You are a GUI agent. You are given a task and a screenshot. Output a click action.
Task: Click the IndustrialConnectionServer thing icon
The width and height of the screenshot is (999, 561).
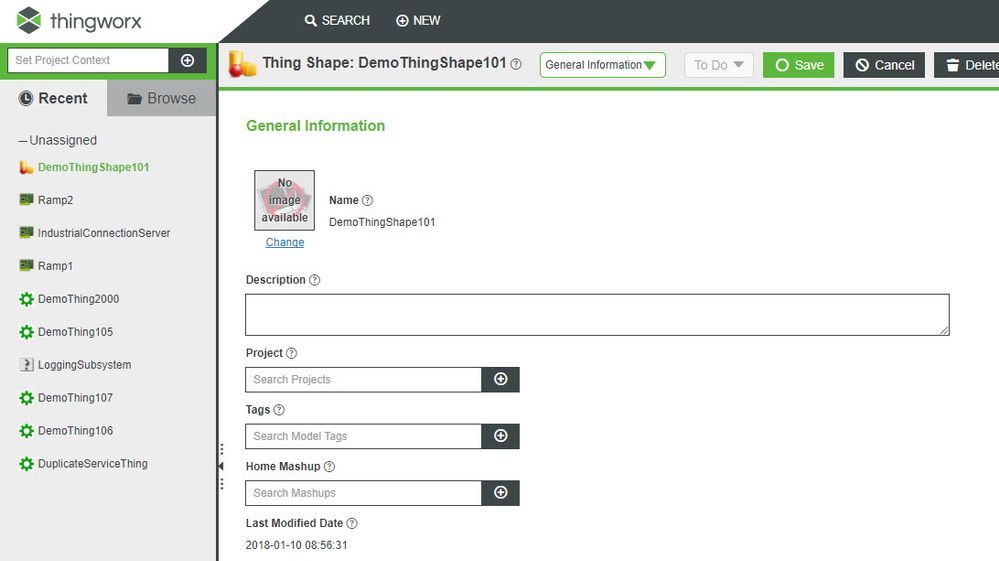[26, 232]
